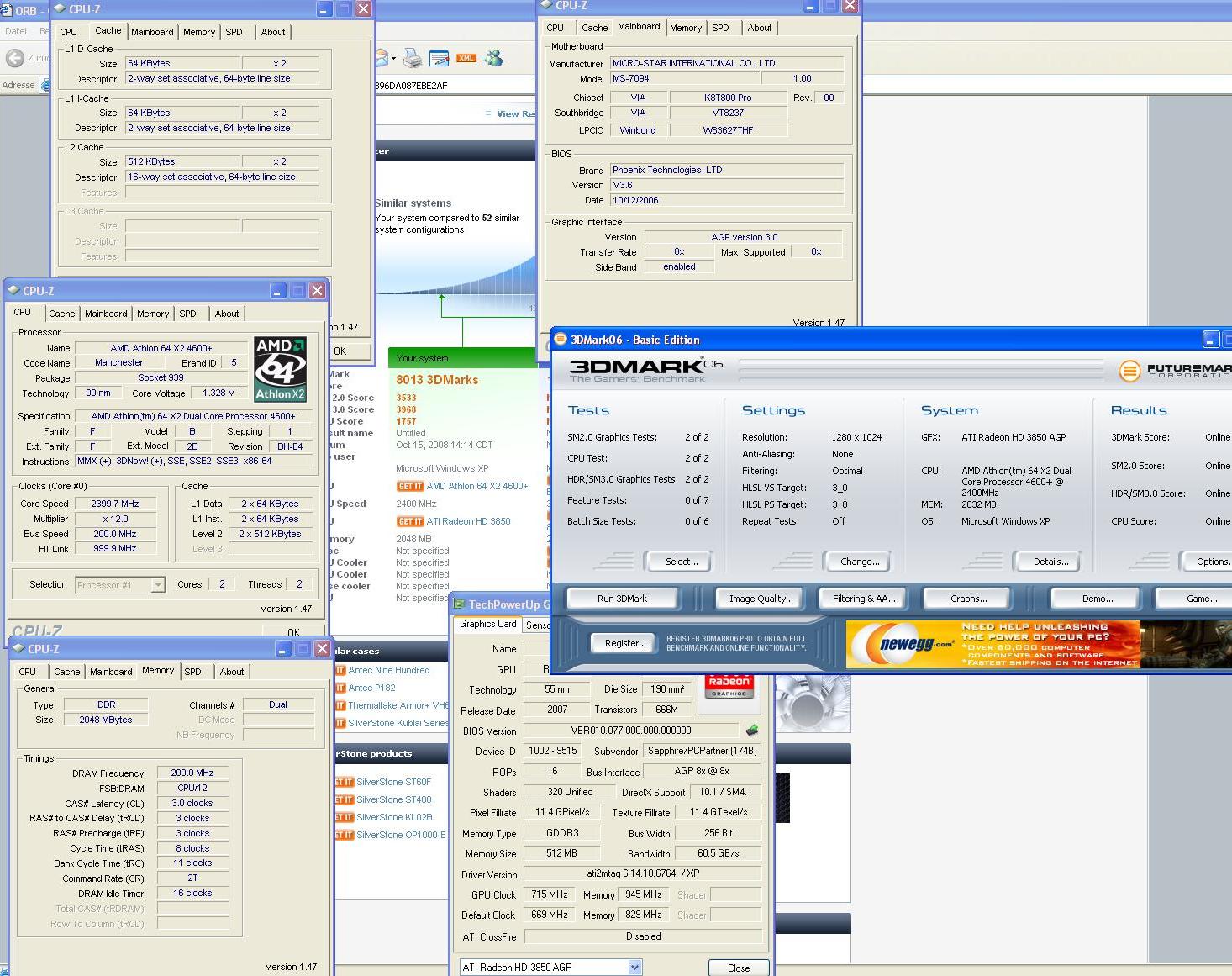Click the AMD Athlon X2 logo in CPU-Z
This screenshot has height=976, width=1232.
(281, 369)
